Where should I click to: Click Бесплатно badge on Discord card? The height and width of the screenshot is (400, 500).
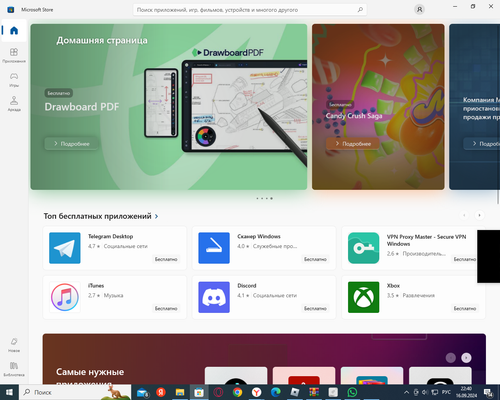[x=315, y=308]
